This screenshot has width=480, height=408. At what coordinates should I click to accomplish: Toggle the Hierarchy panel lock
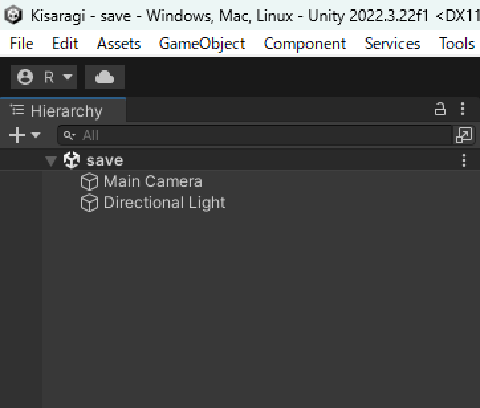coord(440,109)
